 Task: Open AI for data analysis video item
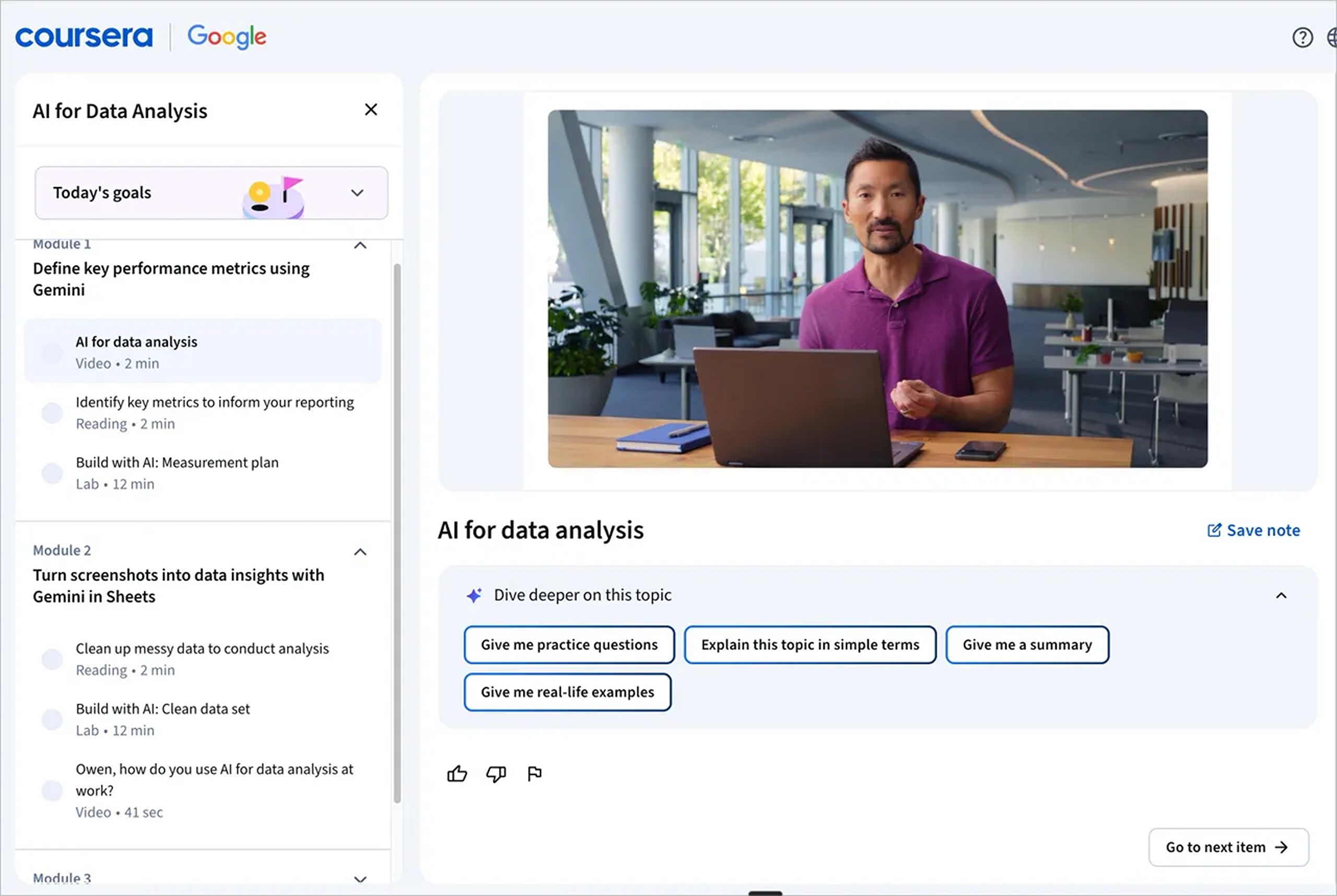click(x=203, y=351)
